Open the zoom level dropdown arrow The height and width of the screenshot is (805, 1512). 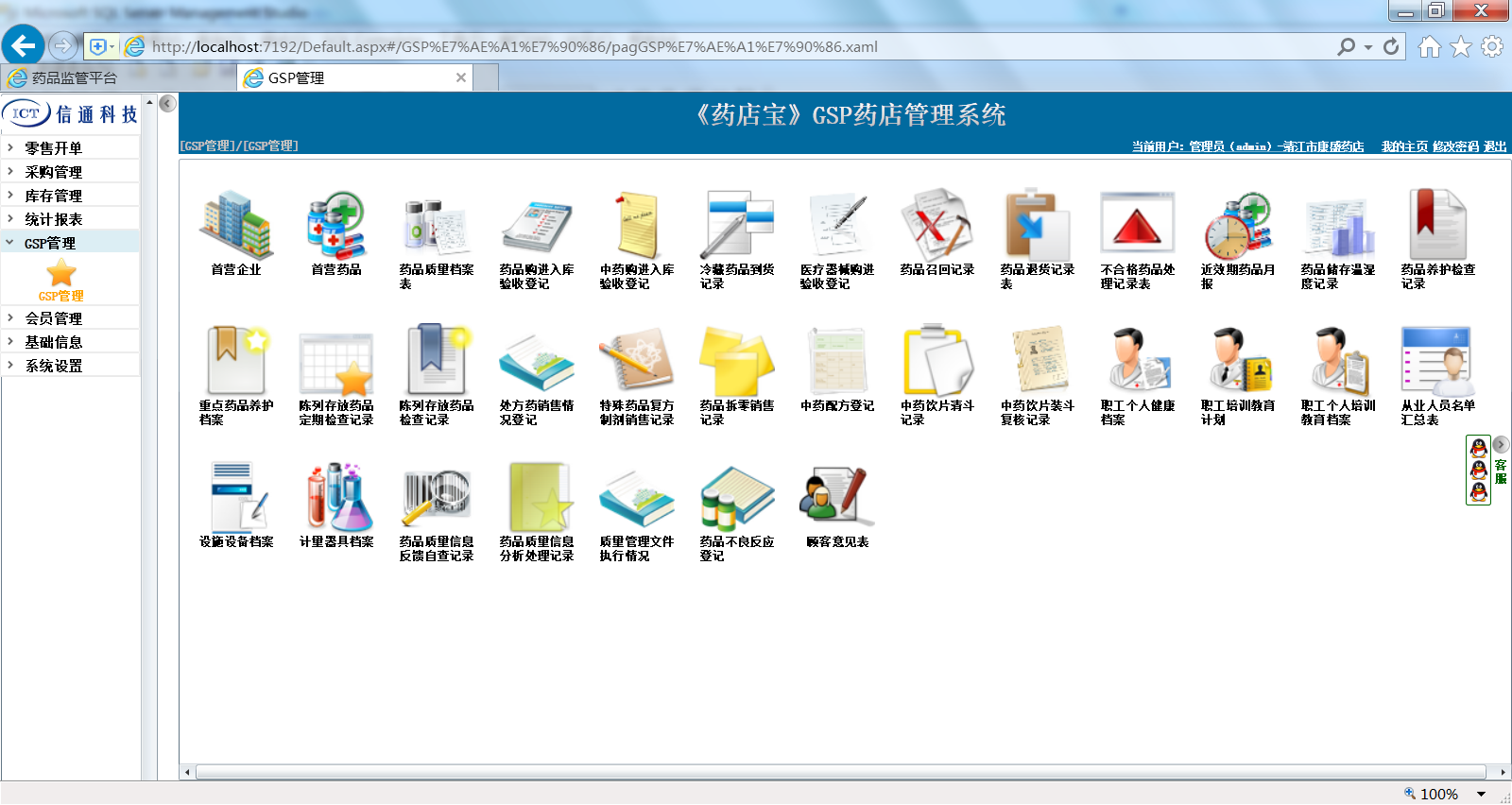tap(1481, 794)
